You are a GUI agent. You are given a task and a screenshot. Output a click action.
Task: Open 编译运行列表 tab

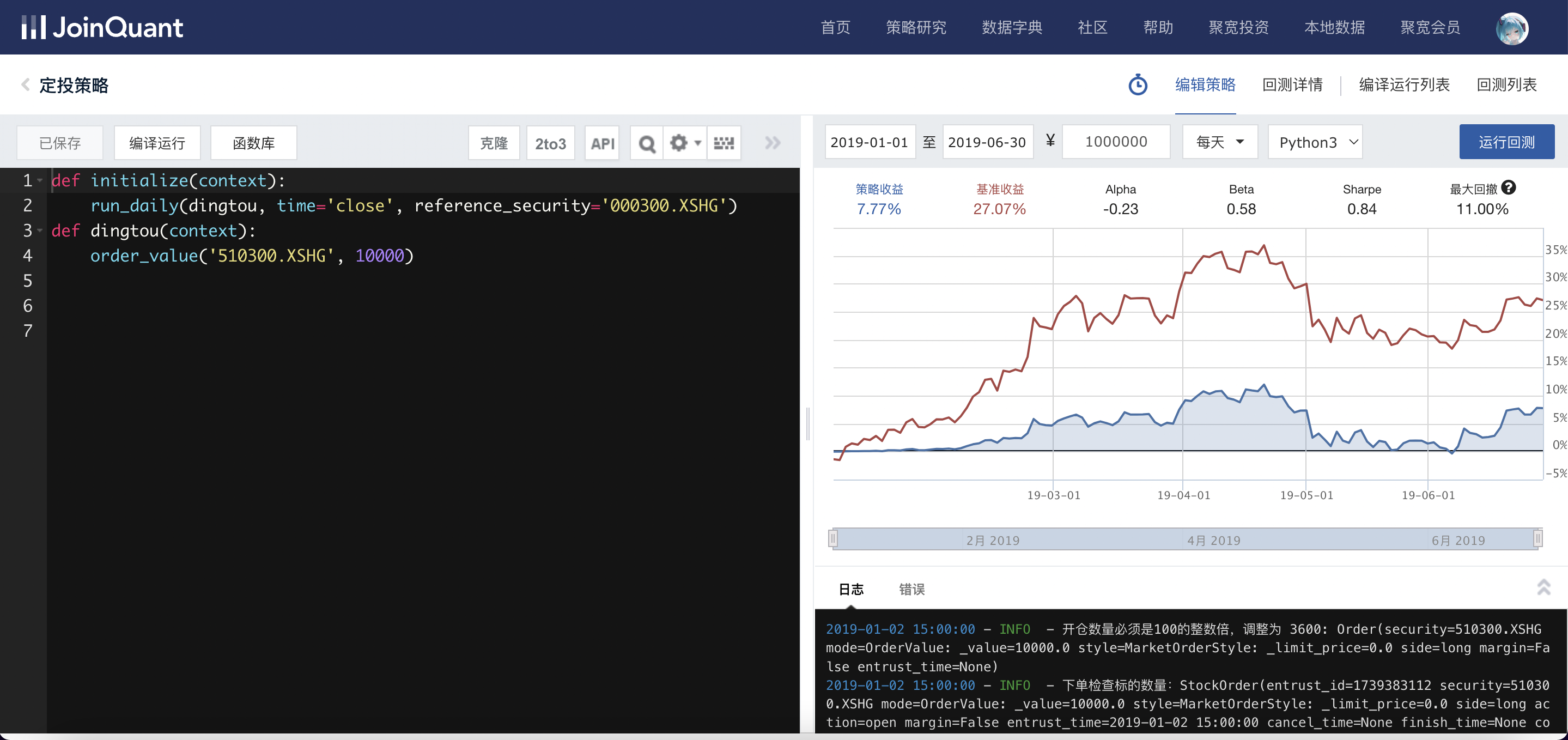[1404, 84]
